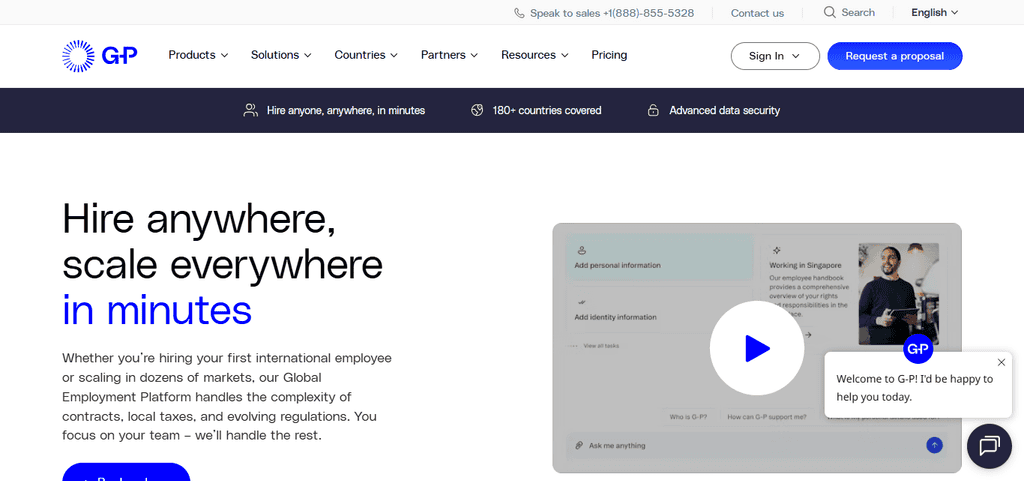1024x481 pixels.
Task: Expand the Solutions menu
Action: (x=281, y=55)
